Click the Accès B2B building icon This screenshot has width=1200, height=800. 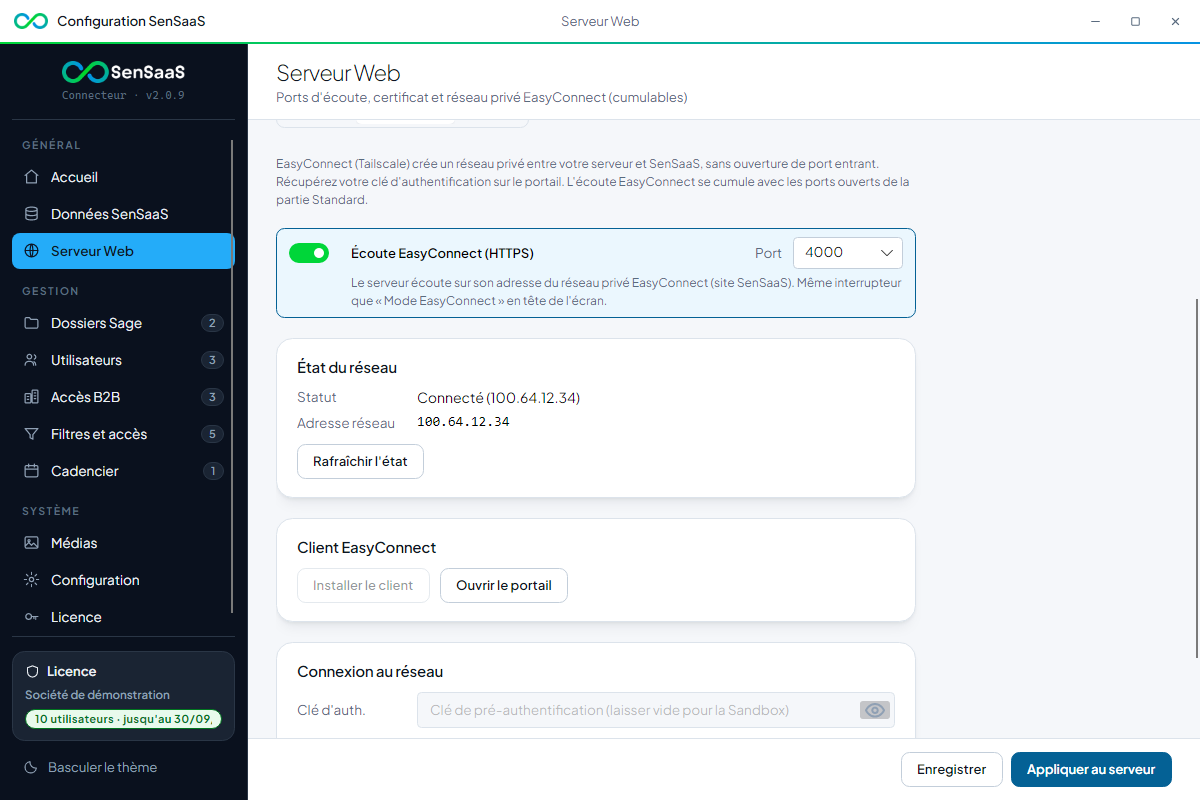coord(31,397)
